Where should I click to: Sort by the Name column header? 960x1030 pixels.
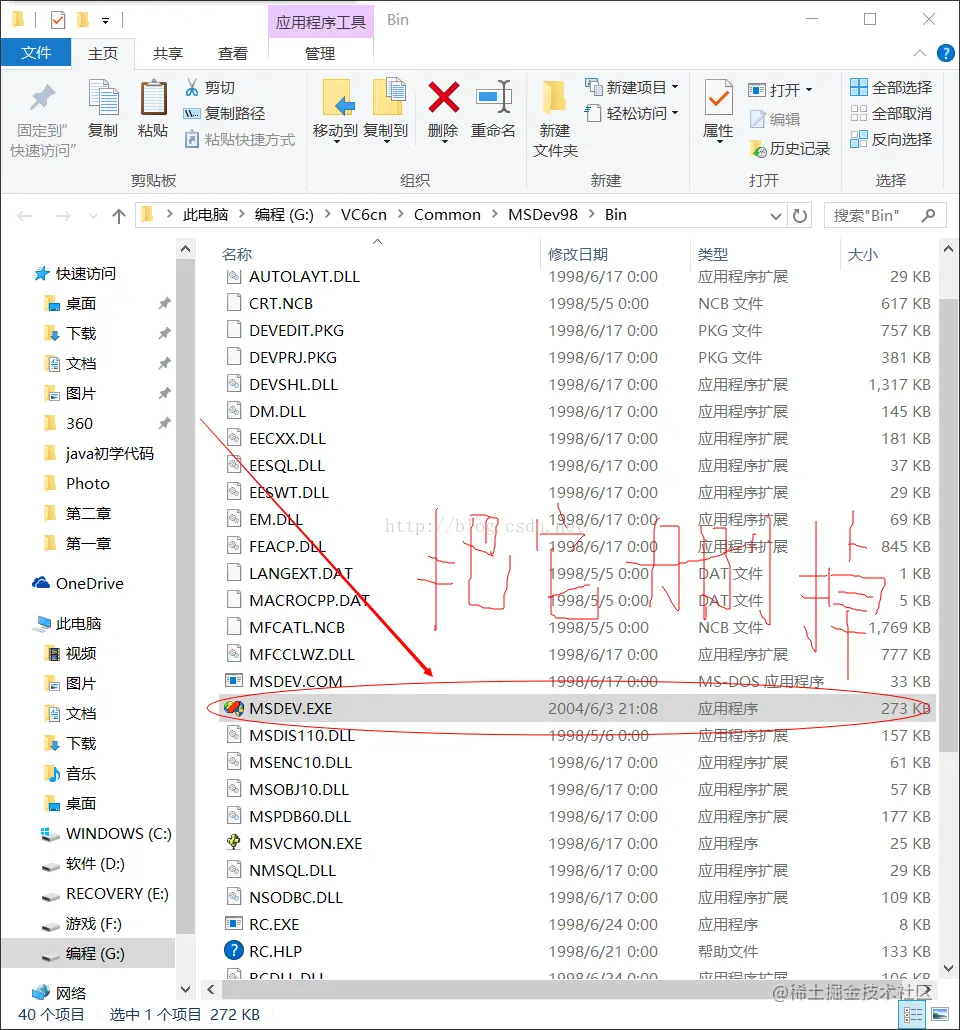237,254
